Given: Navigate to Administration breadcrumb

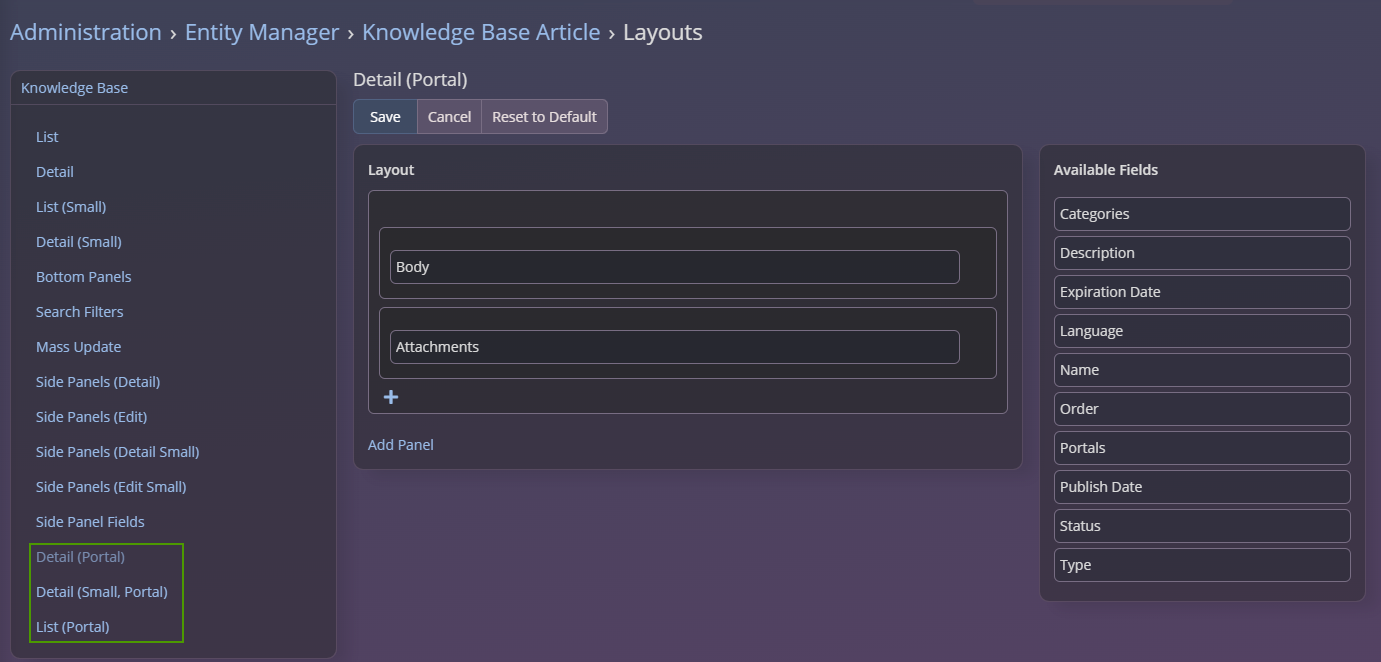Looking at the screenshot, I should click(x=86, y=32).
